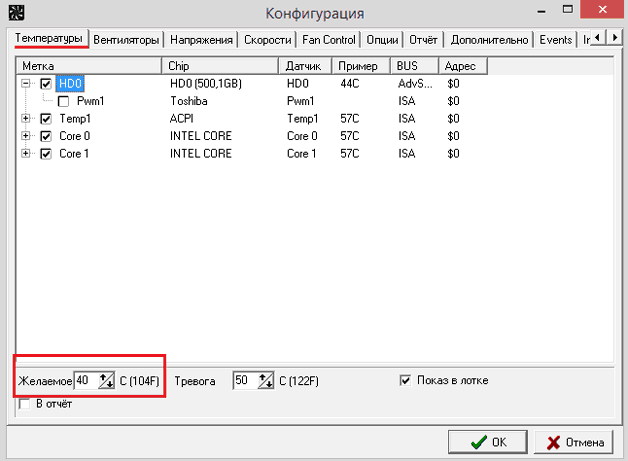This screenshot has height=461, width=628.
Task: Open the Events tab
Action: point(556,40)
